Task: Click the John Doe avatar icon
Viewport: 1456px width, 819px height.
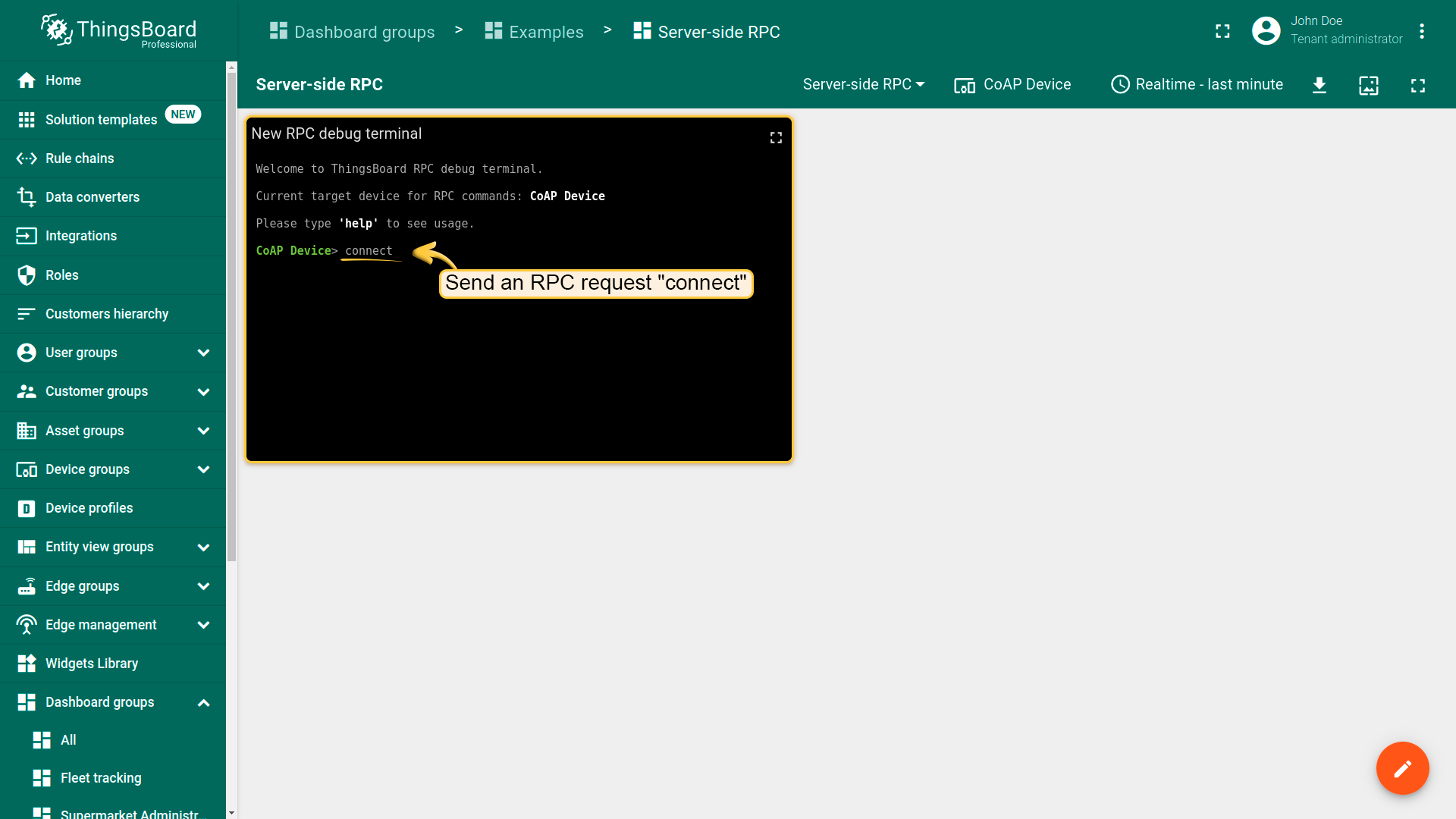Action: (x=1266, y=31)
